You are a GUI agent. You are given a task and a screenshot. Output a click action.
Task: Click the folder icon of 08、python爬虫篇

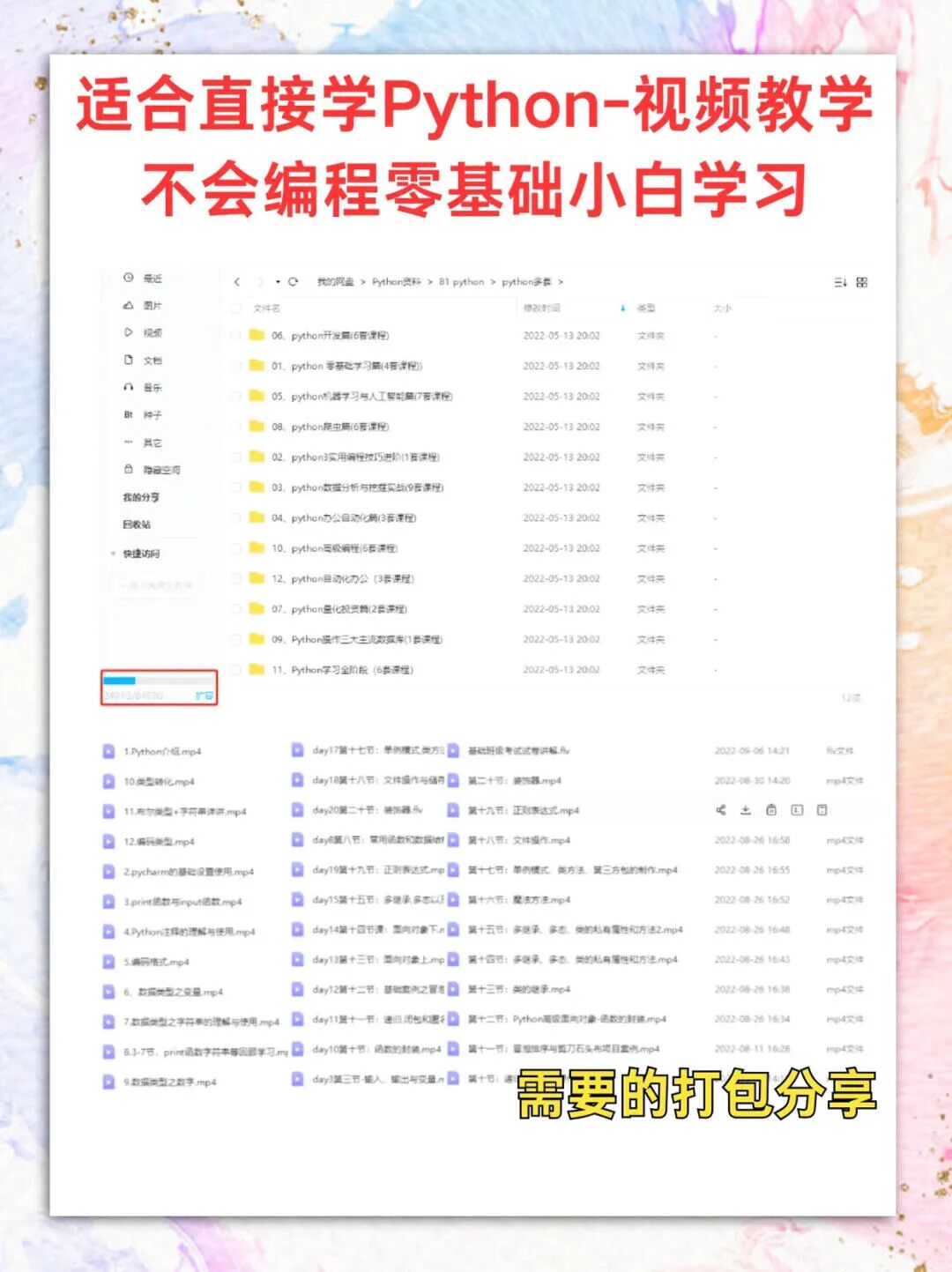257,426
